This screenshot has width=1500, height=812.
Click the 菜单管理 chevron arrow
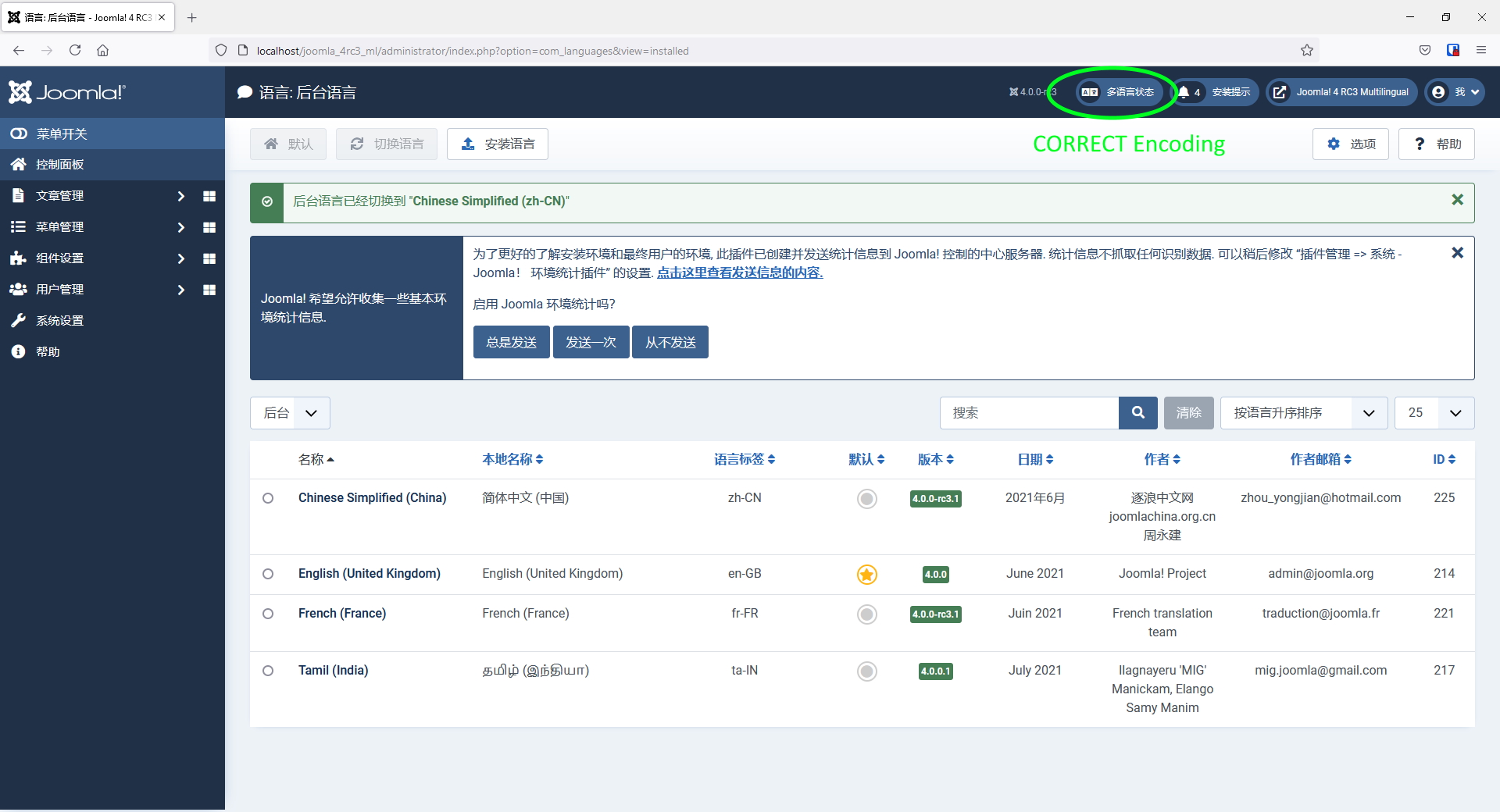[x=181, y=227]
